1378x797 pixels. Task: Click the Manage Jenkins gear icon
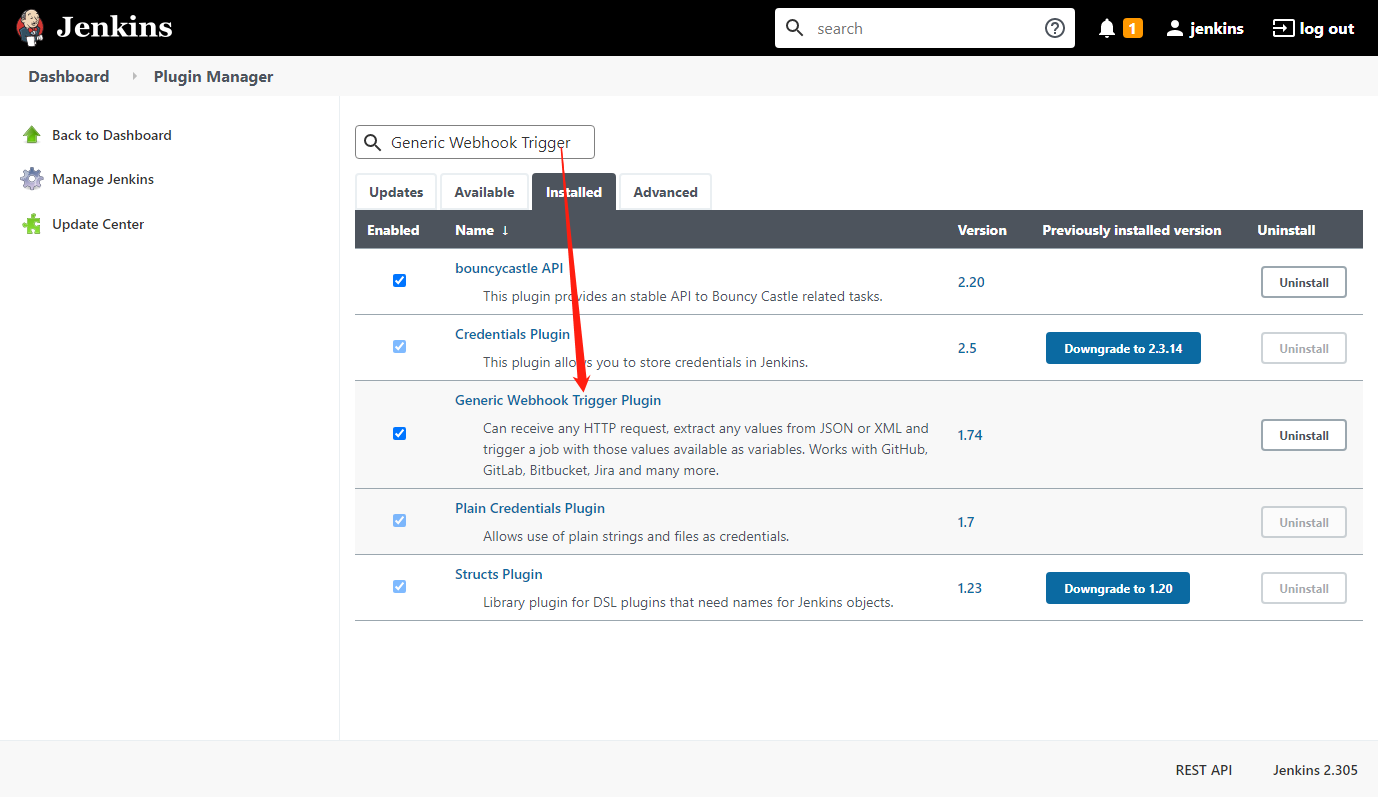click(x=32, y=179)
